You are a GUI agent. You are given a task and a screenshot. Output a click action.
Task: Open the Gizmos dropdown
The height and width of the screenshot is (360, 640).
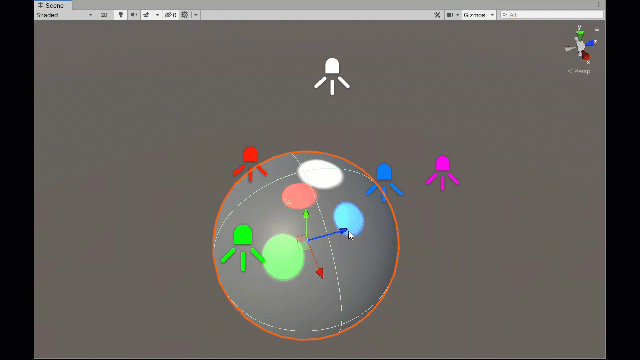[x=479, y=15]
